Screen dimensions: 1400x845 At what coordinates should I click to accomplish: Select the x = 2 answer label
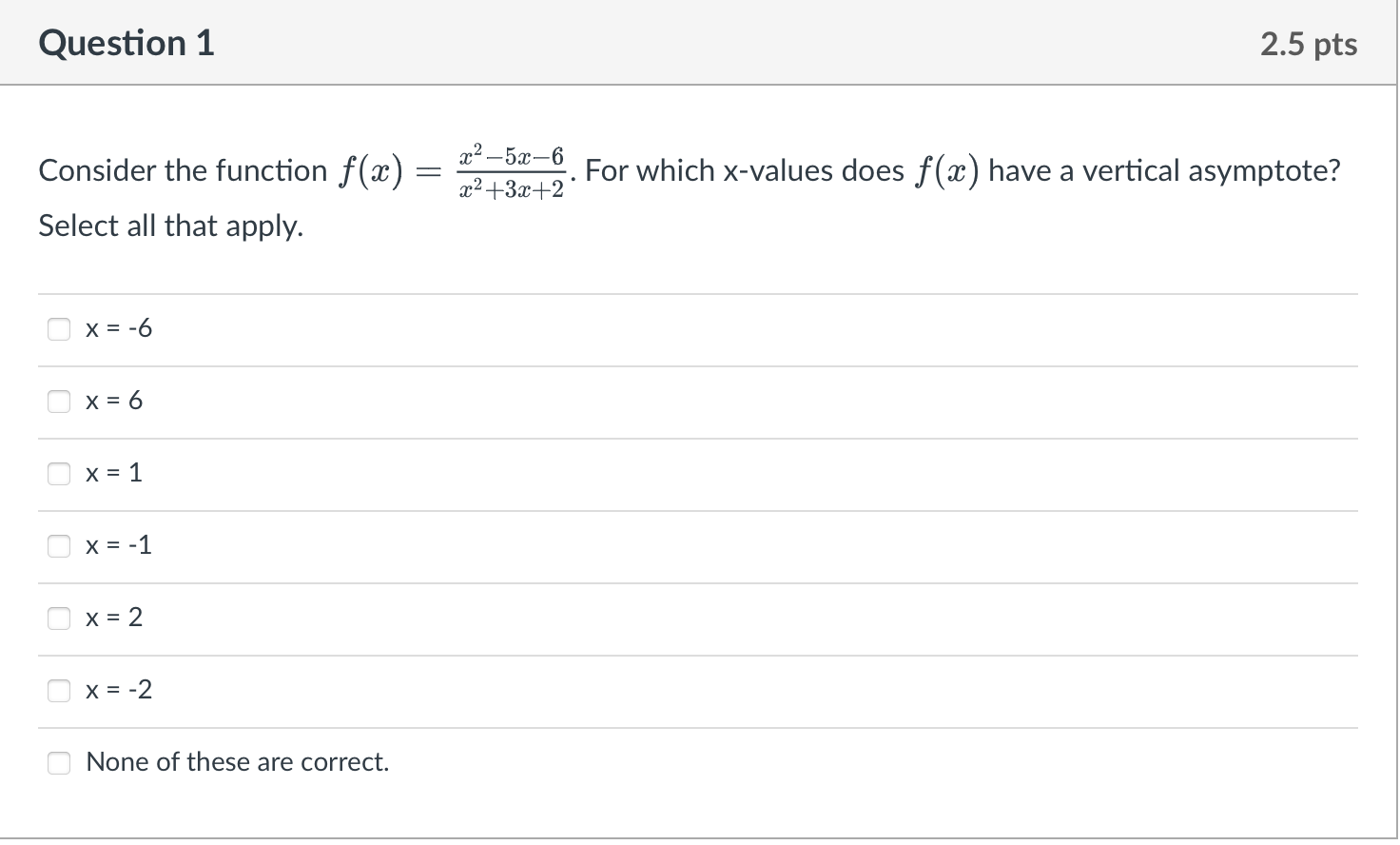click(113, 619)
